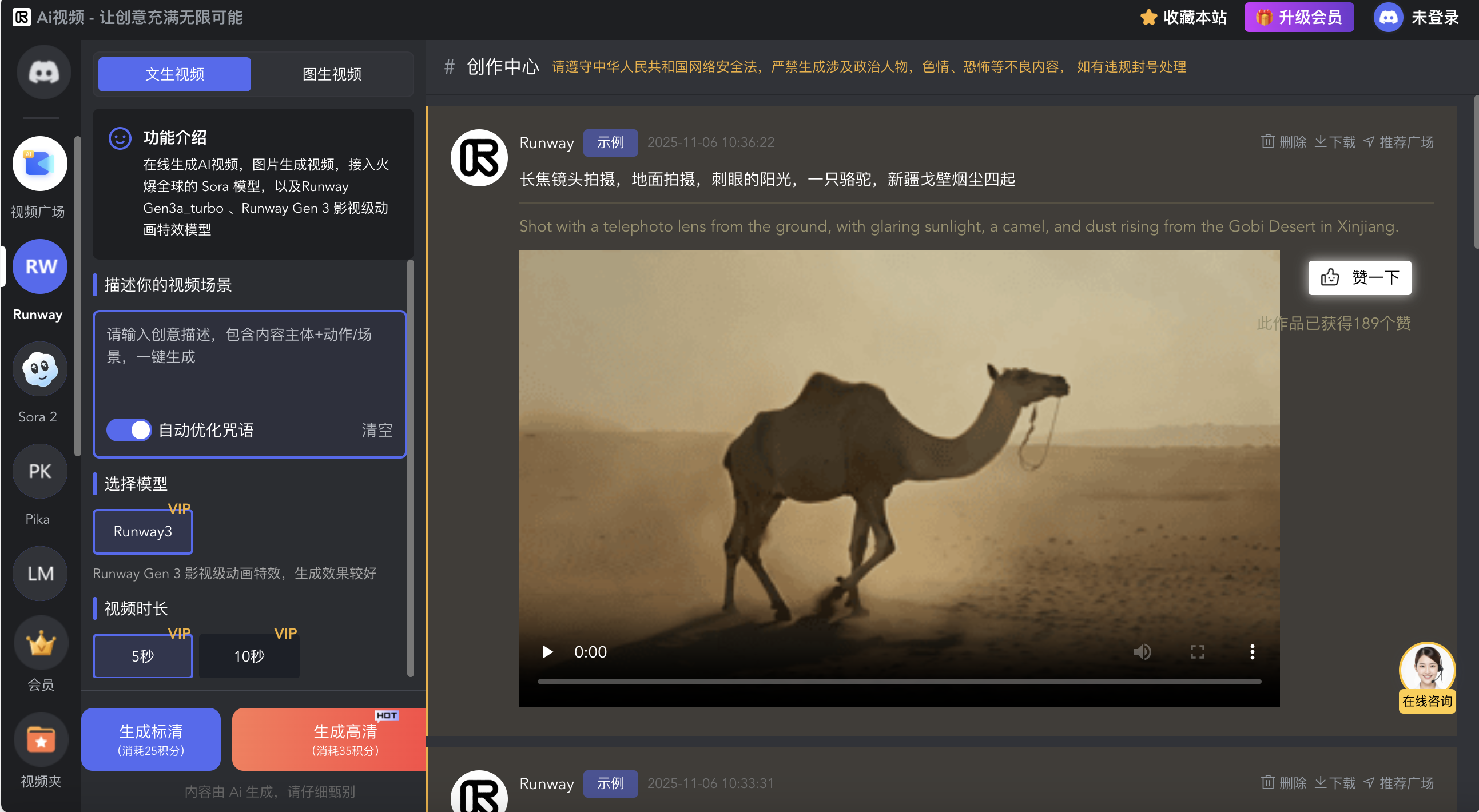Select the LM sidebar icon
Screen dimensions: 1479x812
pyautogui.click(x=39, y=574)
